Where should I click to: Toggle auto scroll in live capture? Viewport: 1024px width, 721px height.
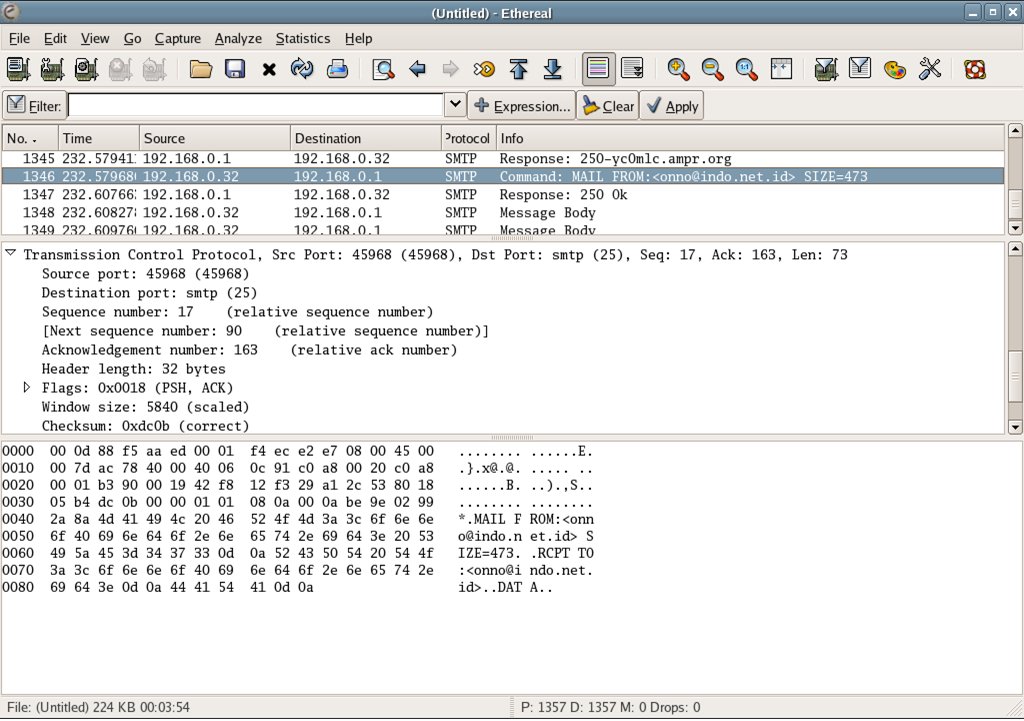[632, 69]
